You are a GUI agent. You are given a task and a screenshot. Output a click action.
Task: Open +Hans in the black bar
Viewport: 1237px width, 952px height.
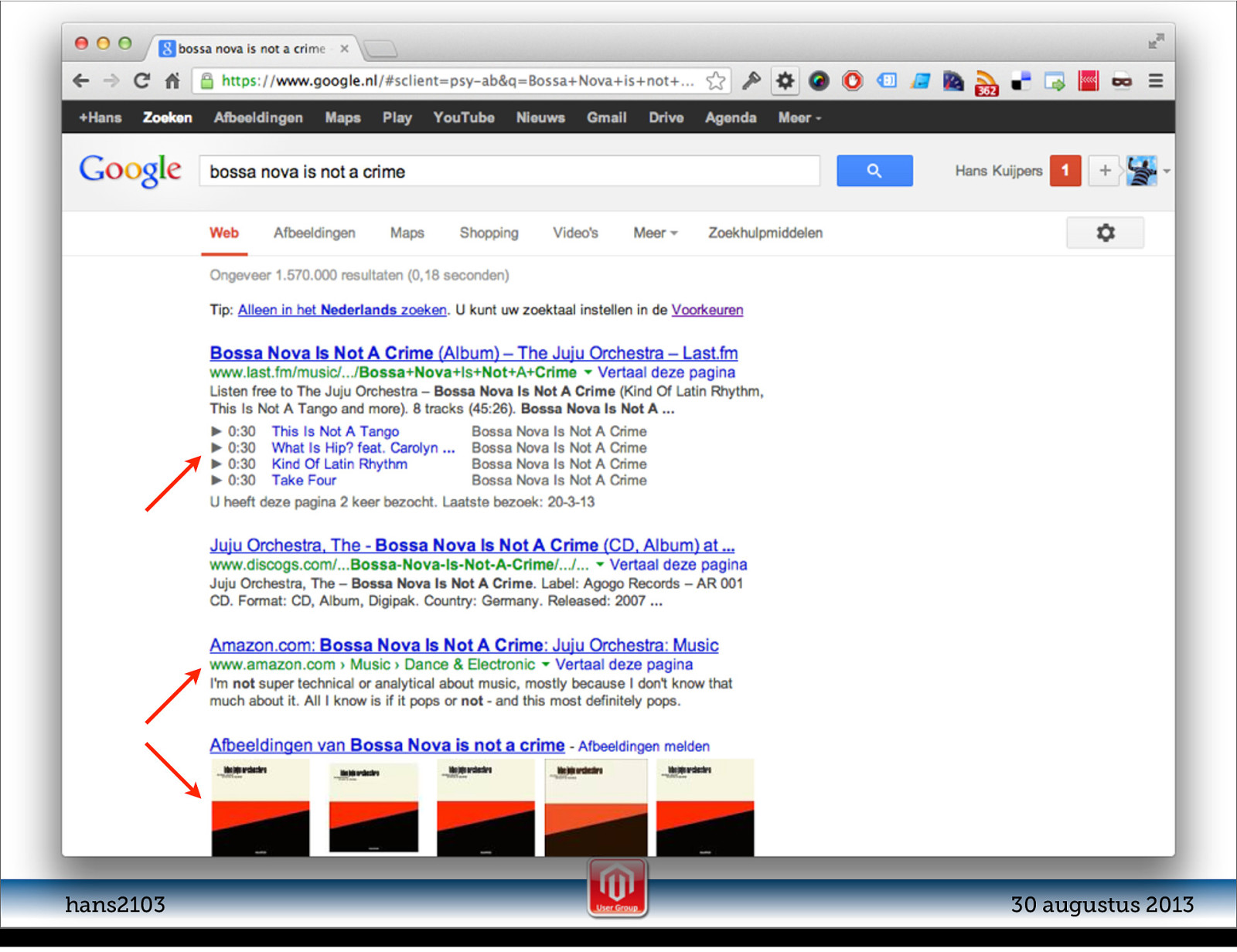(101, 117)
